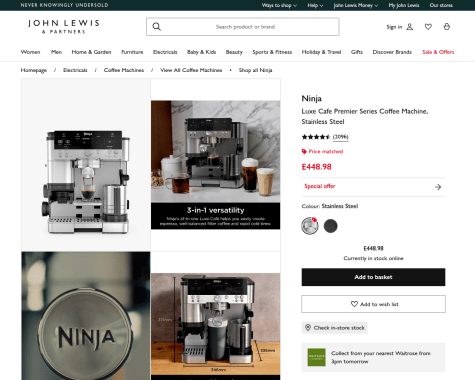The image size is (475, 380).
Task: Expand the Ways to shop dropdown
Action: [x=279, y=5]
